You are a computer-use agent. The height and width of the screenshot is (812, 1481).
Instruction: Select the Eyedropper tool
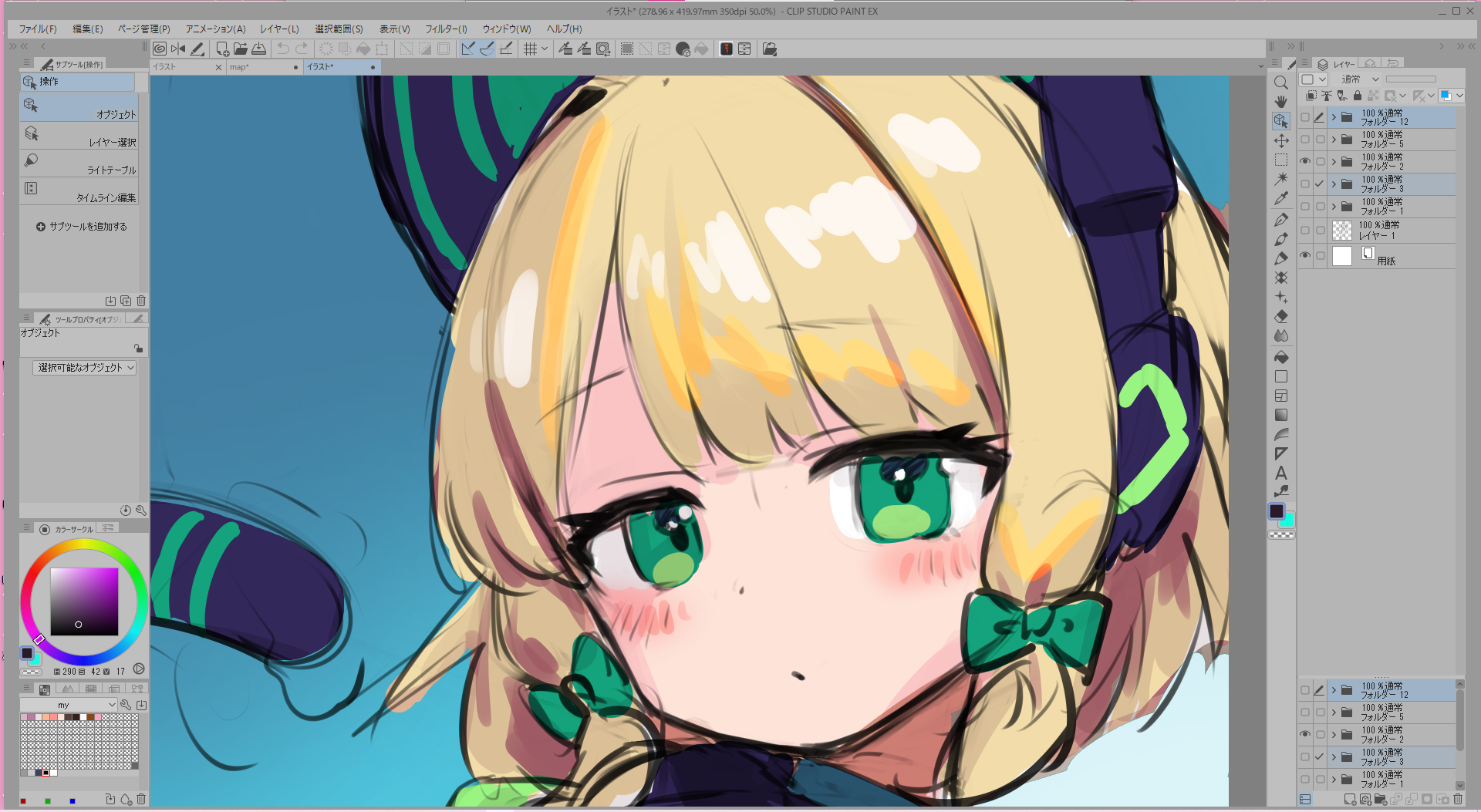1280,199
